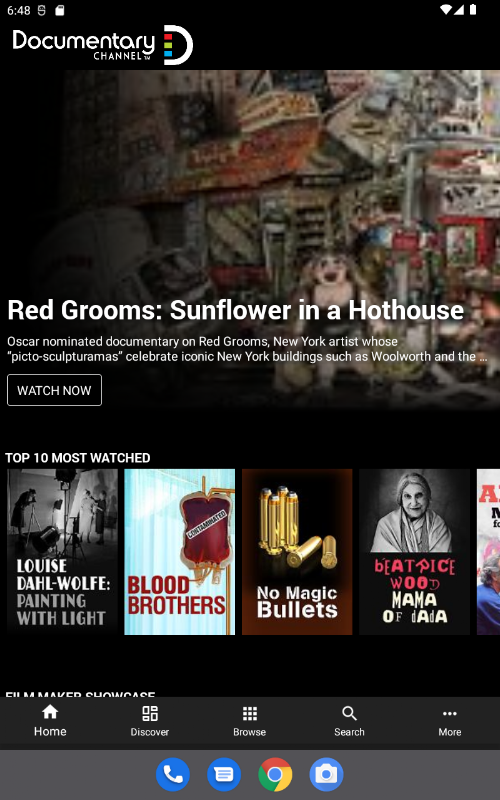
Task: Open the More options icon
Action: click(x=449, y=713)
